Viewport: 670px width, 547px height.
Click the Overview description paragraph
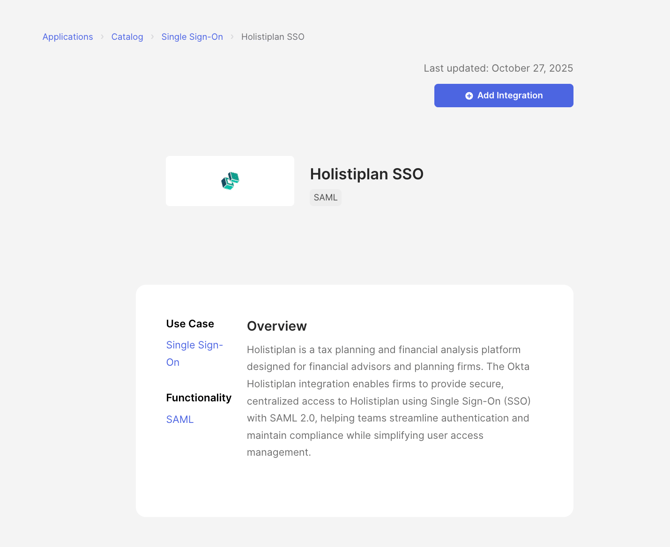(389, 401)
